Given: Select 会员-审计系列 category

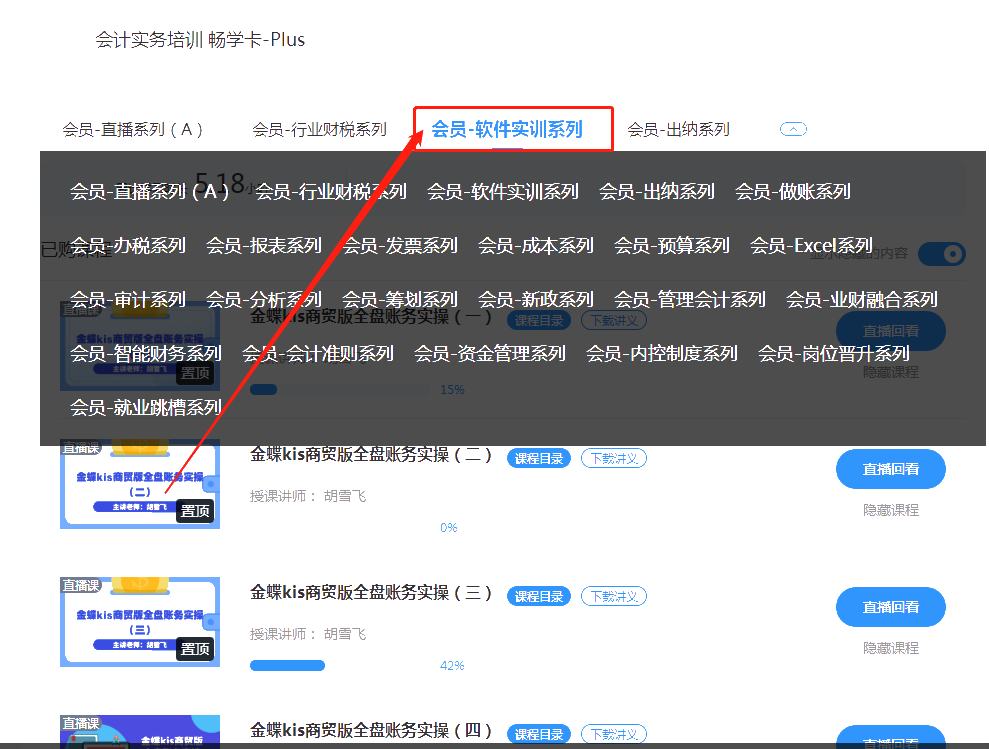Looking at the screenshot, I should [127, 299].
